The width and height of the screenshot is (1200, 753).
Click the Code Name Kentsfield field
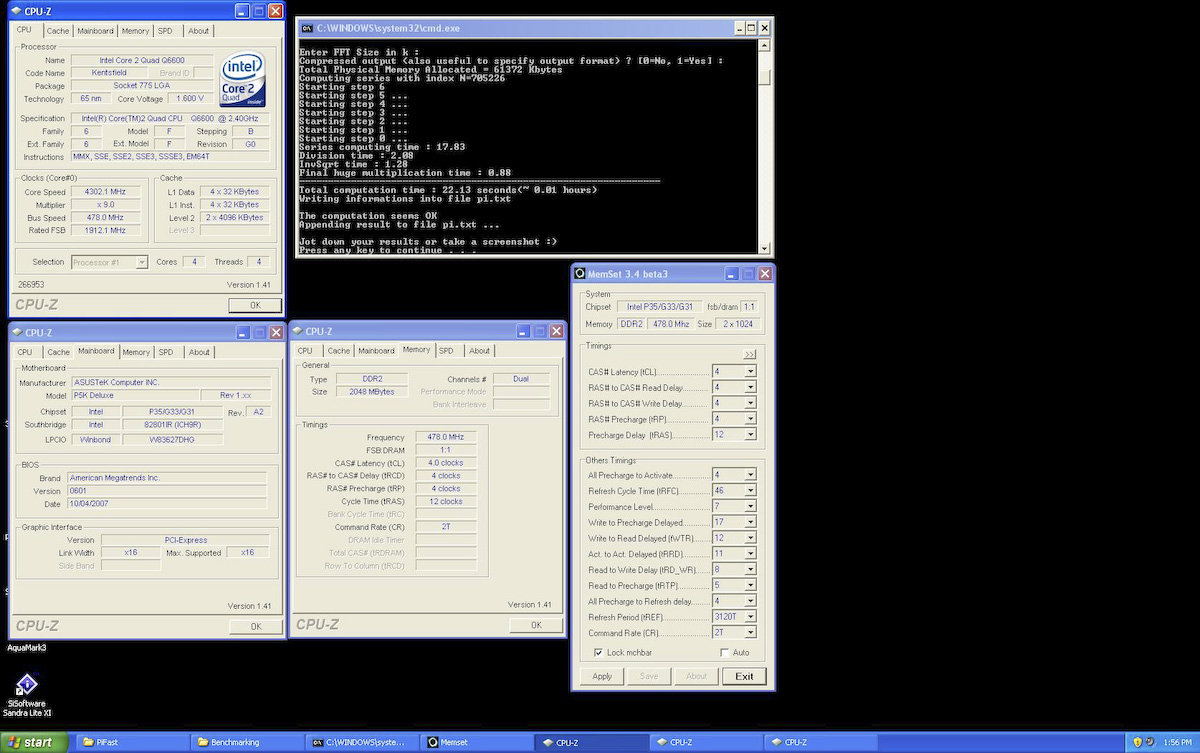(110, 73)
